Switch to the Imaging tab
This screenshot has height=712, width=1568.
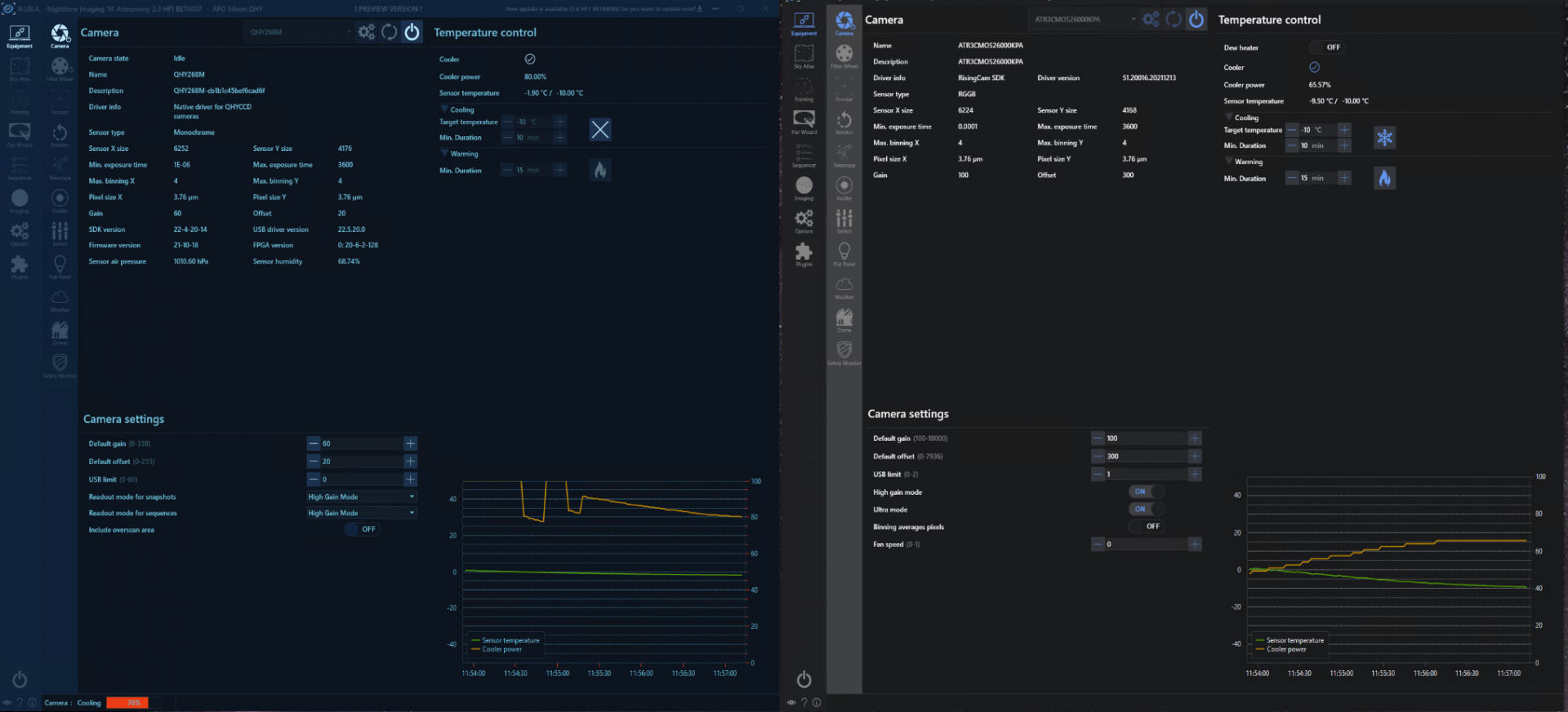pyautogui.click(x=804, y=189)
